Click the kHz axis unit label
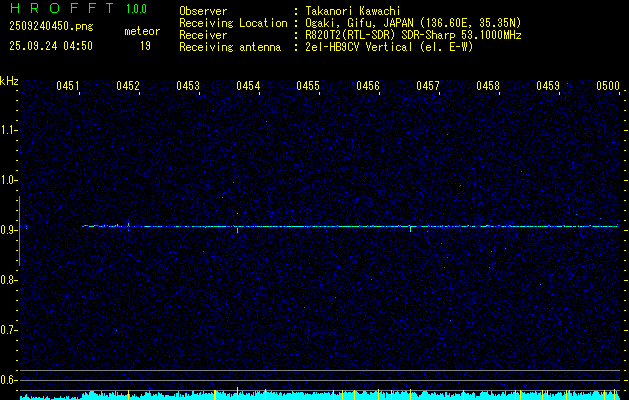The height and width of the screenshot is (400, 629). click(9, 81)
